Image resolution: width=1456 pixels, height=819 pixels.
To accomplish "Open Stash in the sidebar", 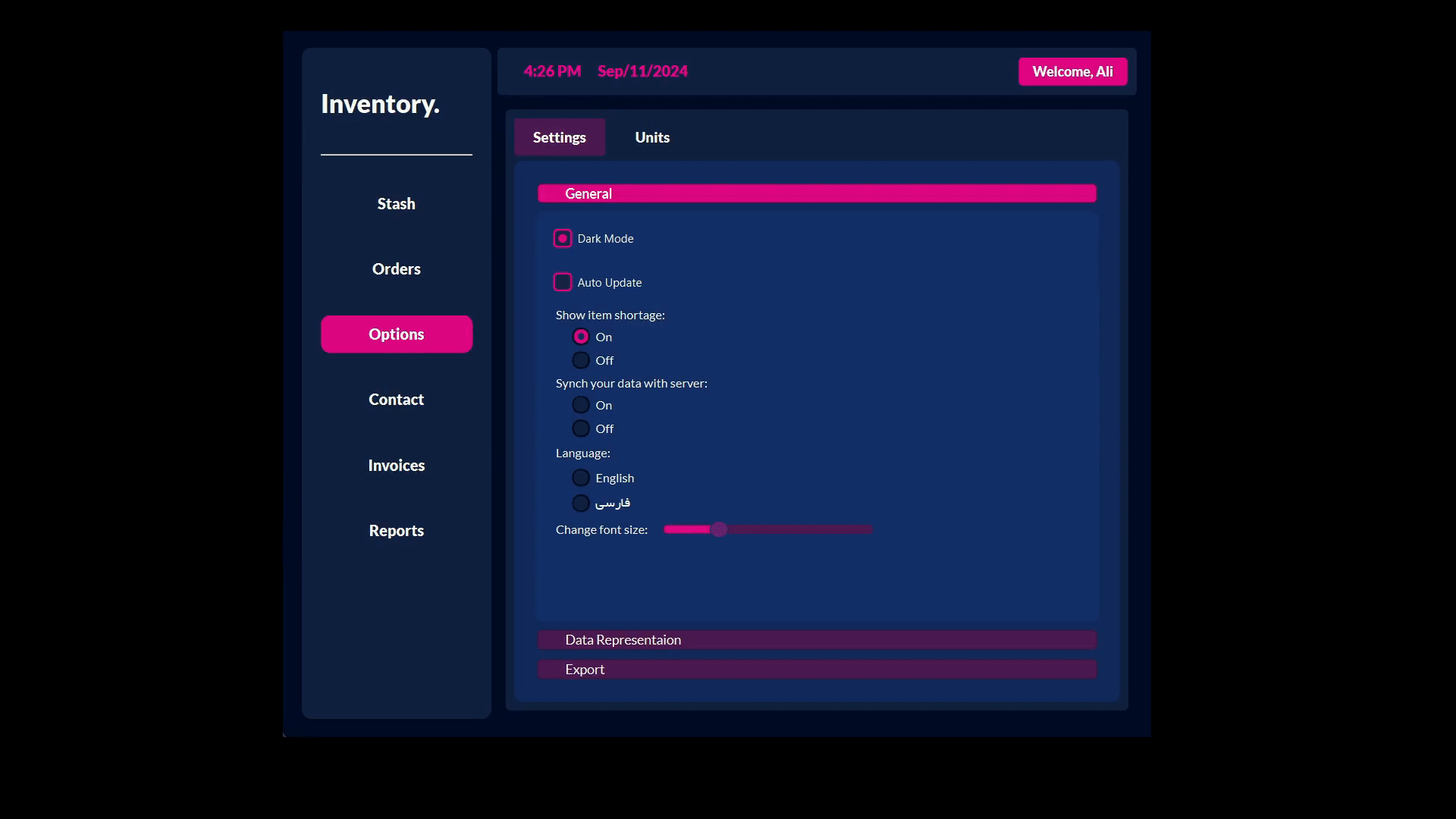I will (397, 204).
